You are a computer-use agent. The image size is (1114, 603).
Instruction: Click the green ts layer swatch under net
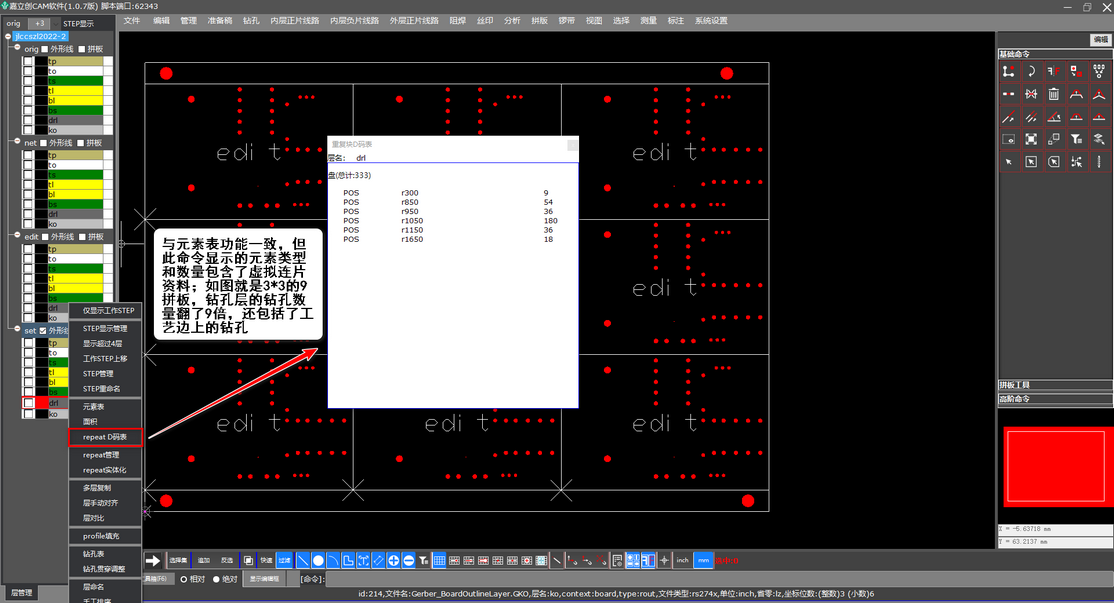(75, 175)
